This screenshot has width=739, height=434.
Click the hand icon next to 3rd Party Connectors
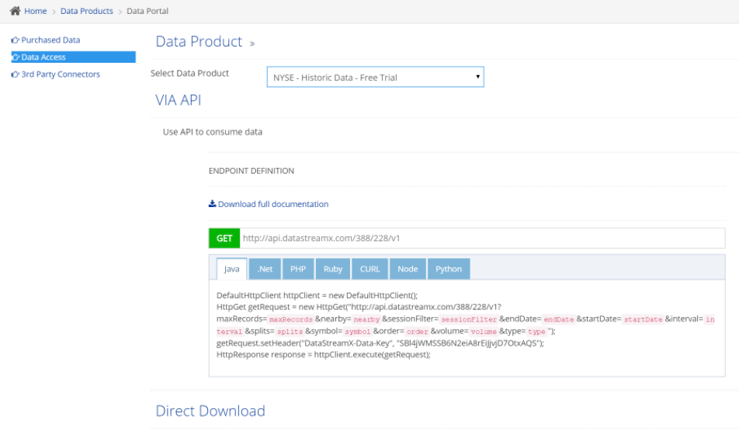(x=15, y=74)
